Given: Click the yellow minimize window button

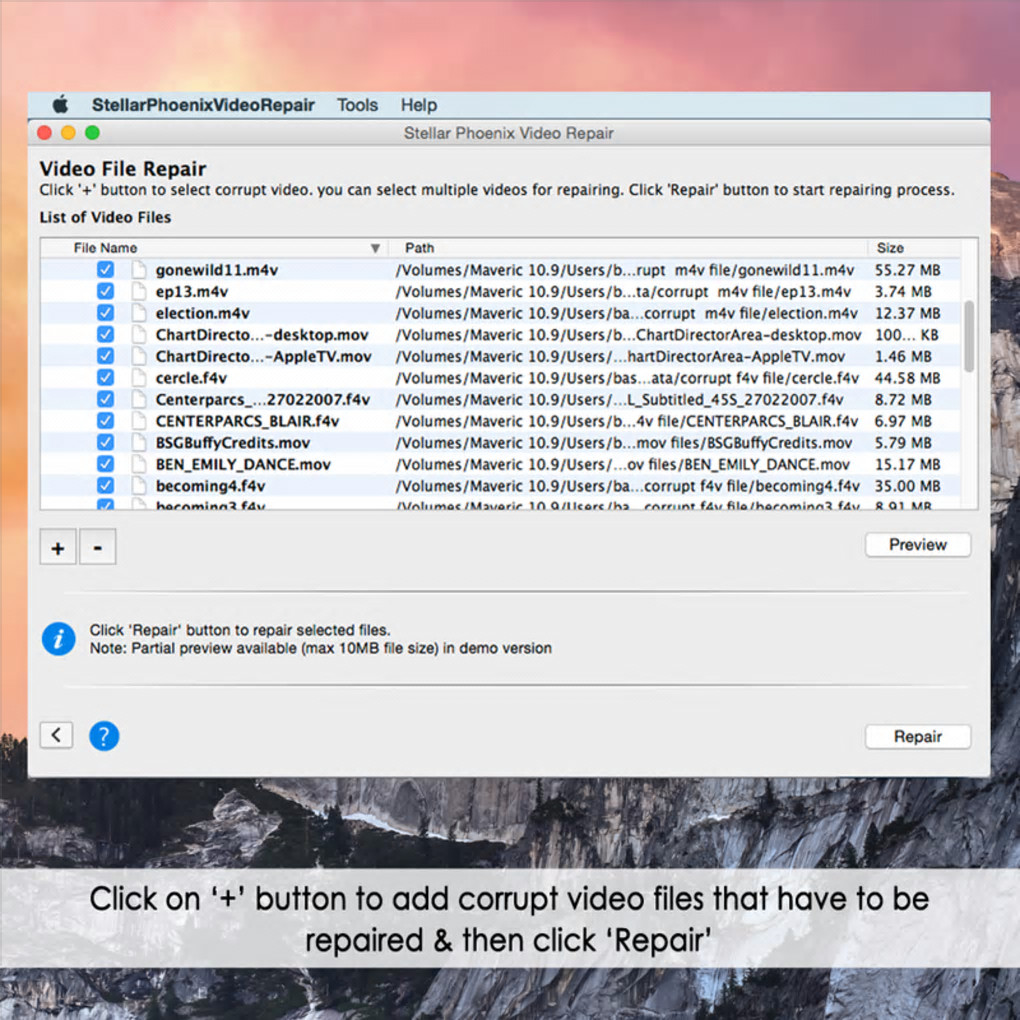Looking at the screenshot, I should click(x=68, y=133).
